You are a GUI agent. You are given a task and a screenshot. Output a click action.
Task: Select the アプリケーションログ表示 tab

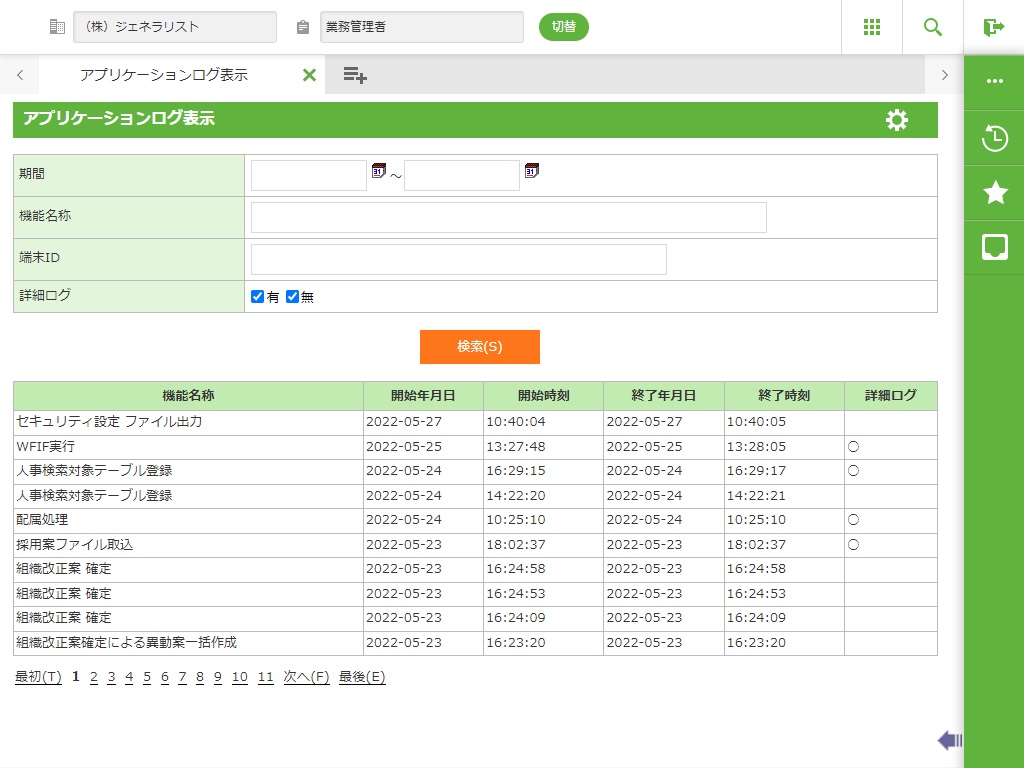tap(164, 75)
